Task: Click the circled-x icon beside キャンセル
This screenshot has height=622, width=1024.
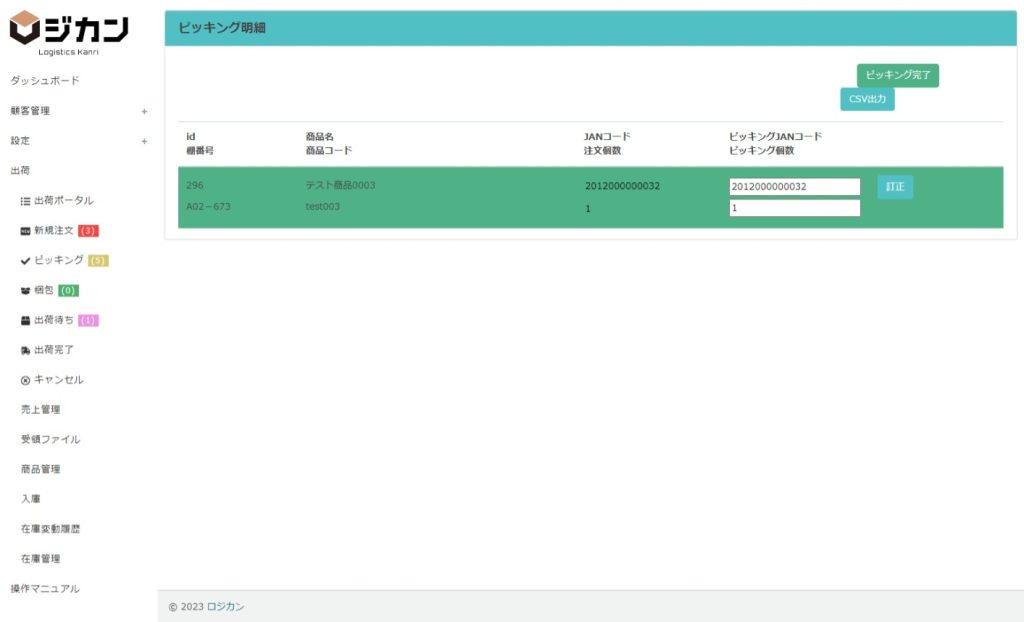Action: pos(25,381)
